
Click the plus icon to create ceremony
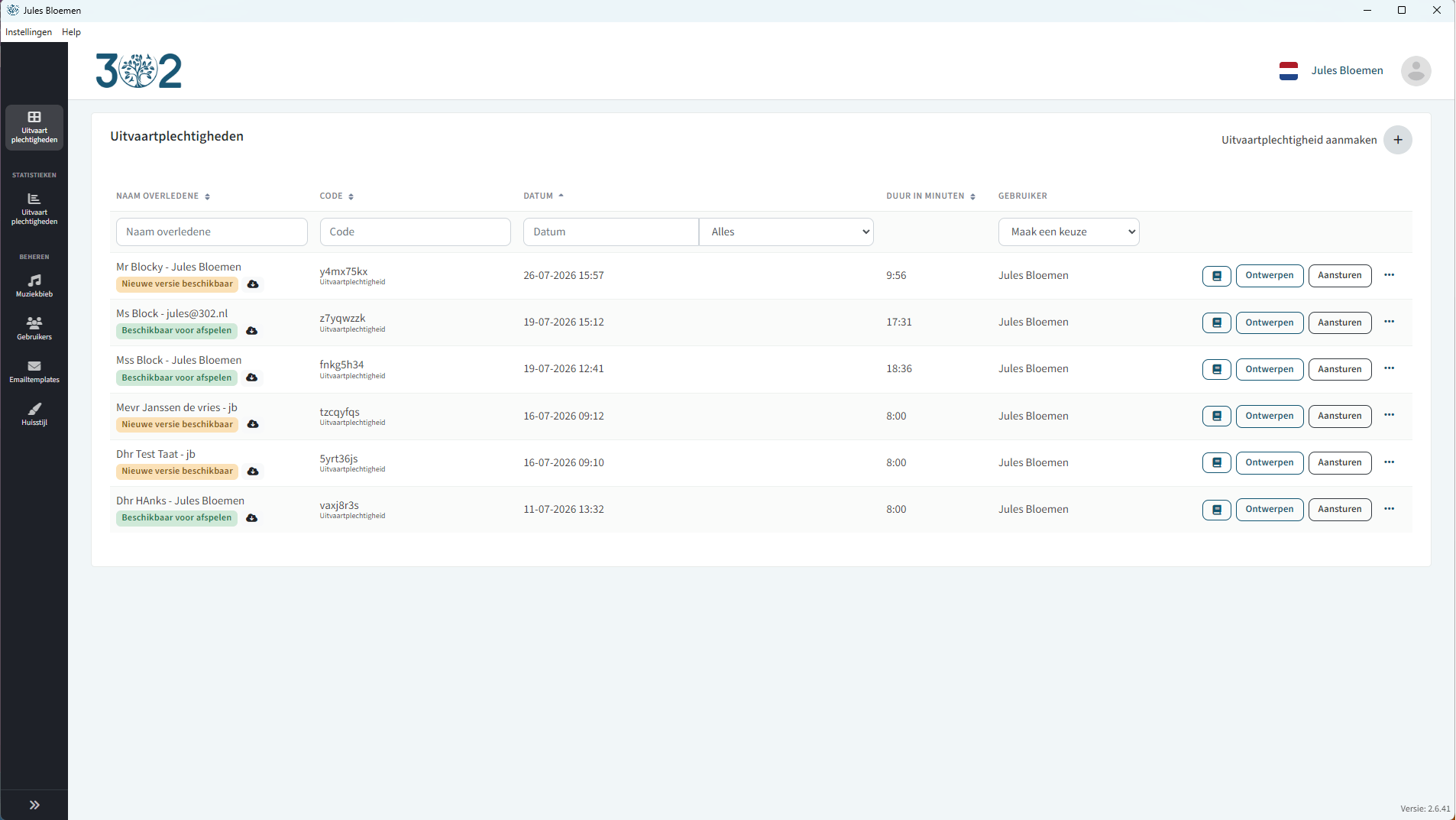(x=1398, y=140)
